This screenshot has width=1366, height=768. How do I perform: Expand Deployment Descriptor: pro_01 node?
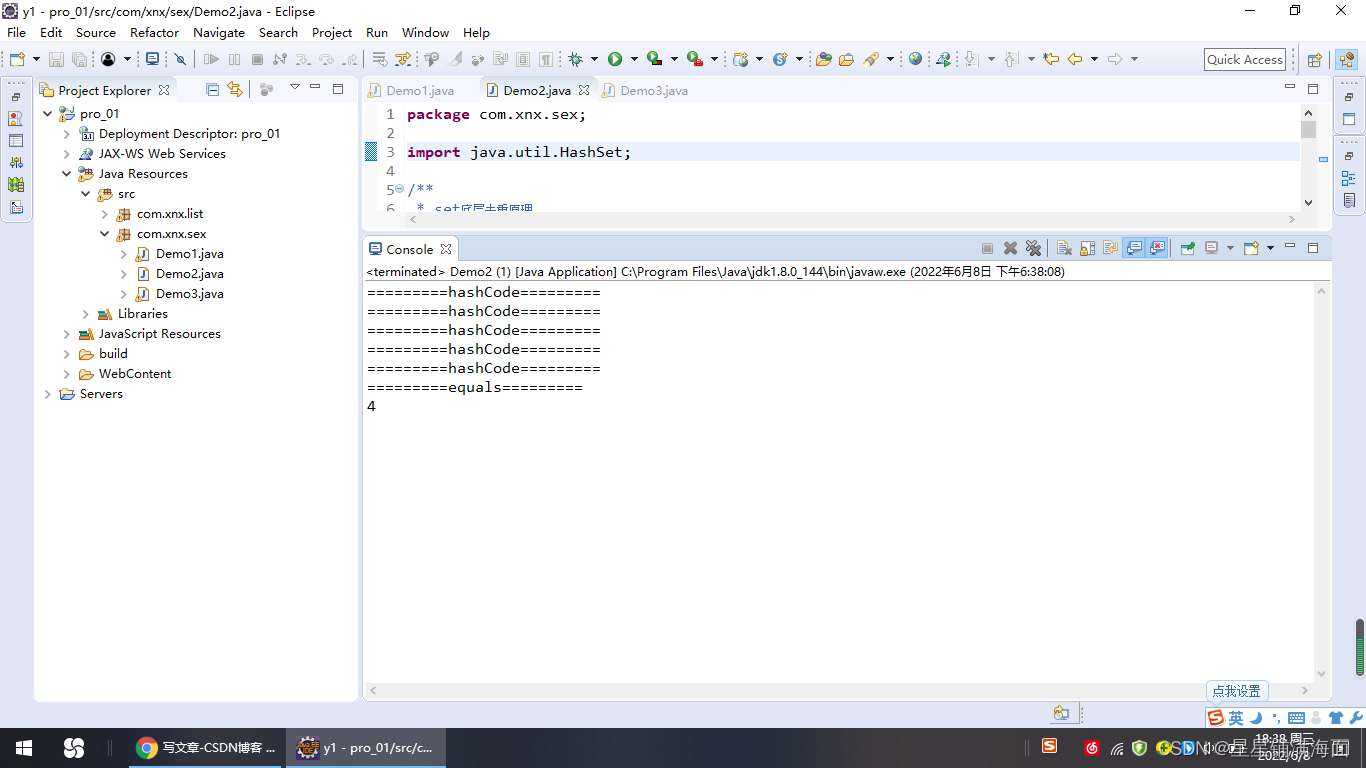[x=66, y=134]
